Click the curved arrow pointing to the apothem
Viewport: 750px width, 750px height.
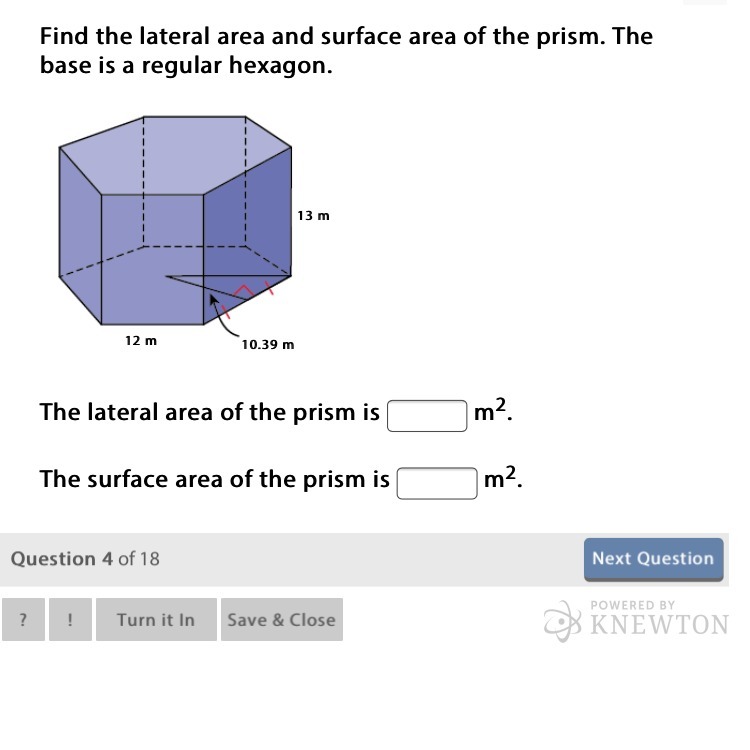point(223,316)
